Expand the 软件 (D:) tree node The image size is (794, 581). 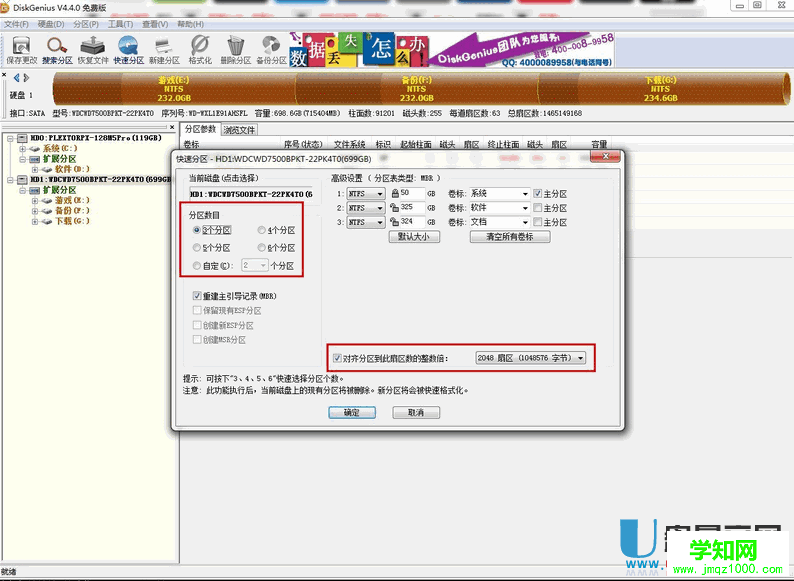[34, 170]
